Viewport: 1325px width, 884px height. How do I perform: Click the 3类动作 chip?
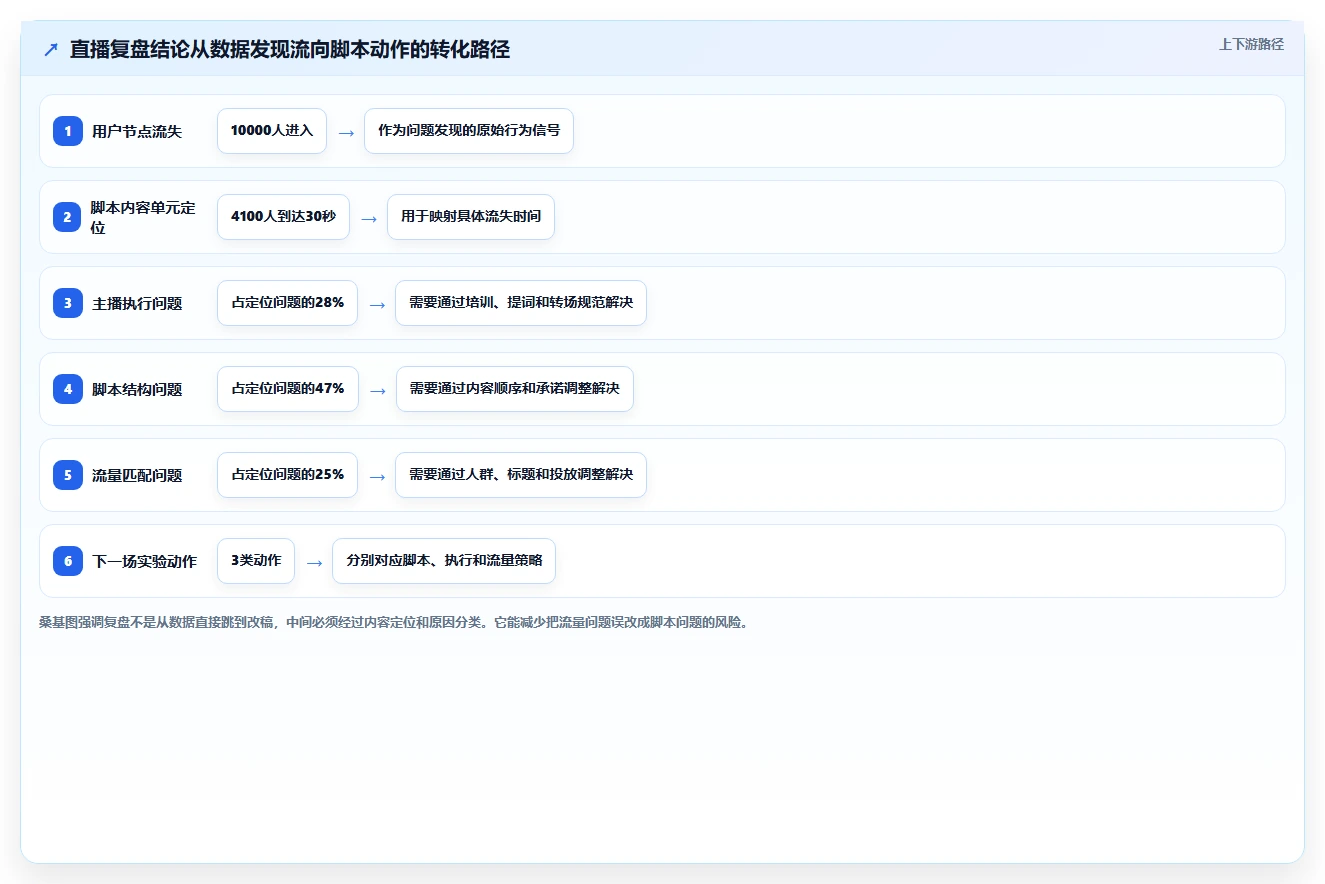coord(256,561)
